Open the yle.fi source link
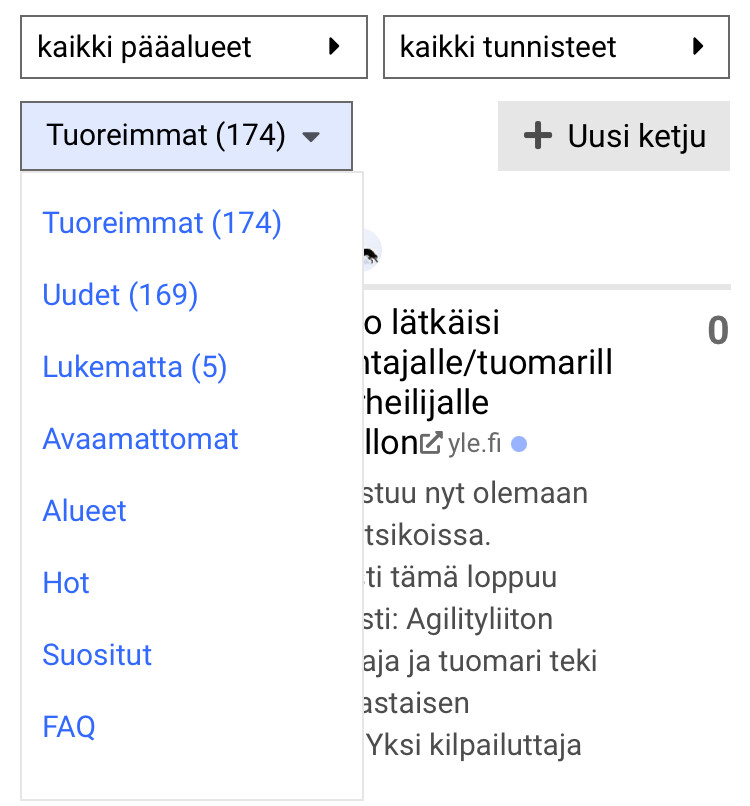Viewport: 750px width, 806px height. coord(475,443)
